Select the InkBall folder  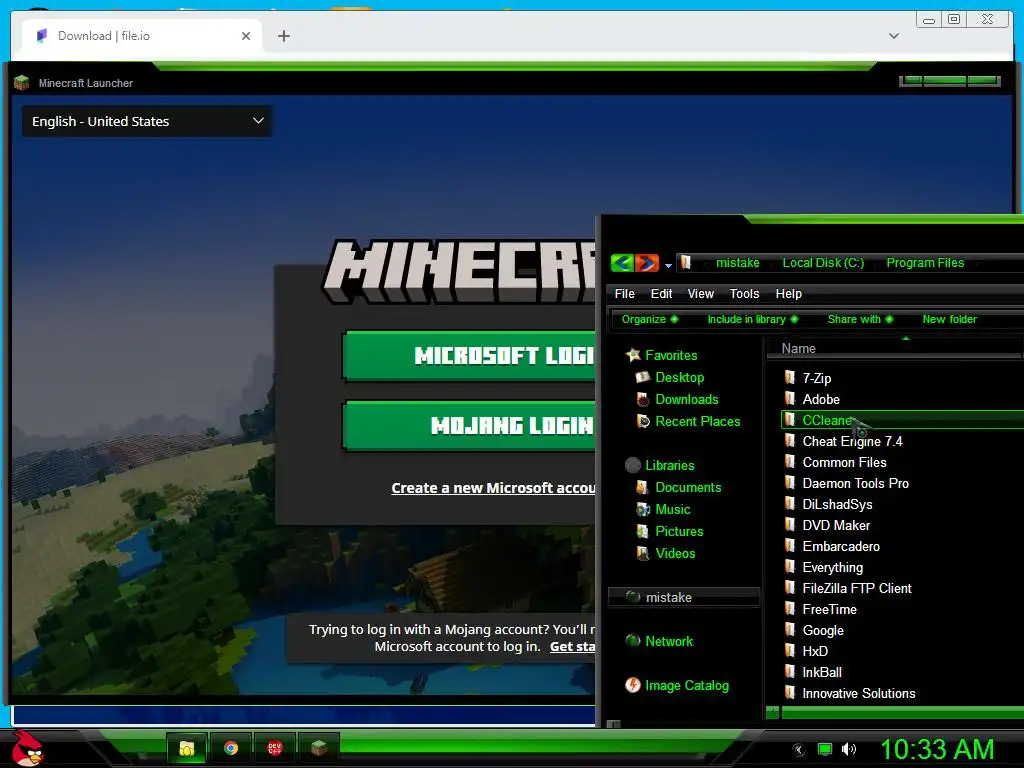[x=821, y=672]
